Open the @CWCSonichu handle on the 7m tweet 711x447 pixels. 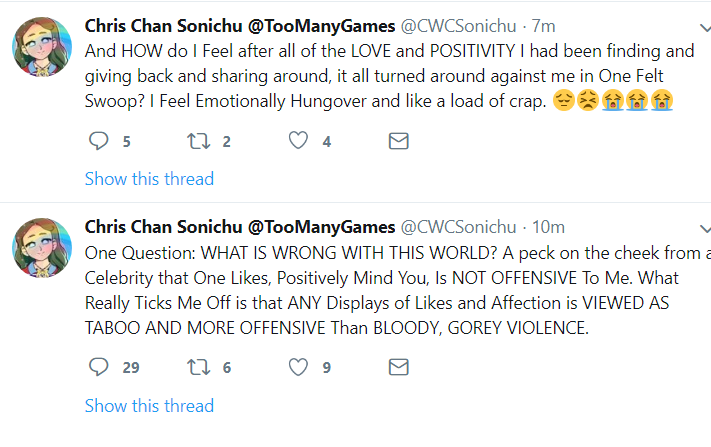coord(458,26)
